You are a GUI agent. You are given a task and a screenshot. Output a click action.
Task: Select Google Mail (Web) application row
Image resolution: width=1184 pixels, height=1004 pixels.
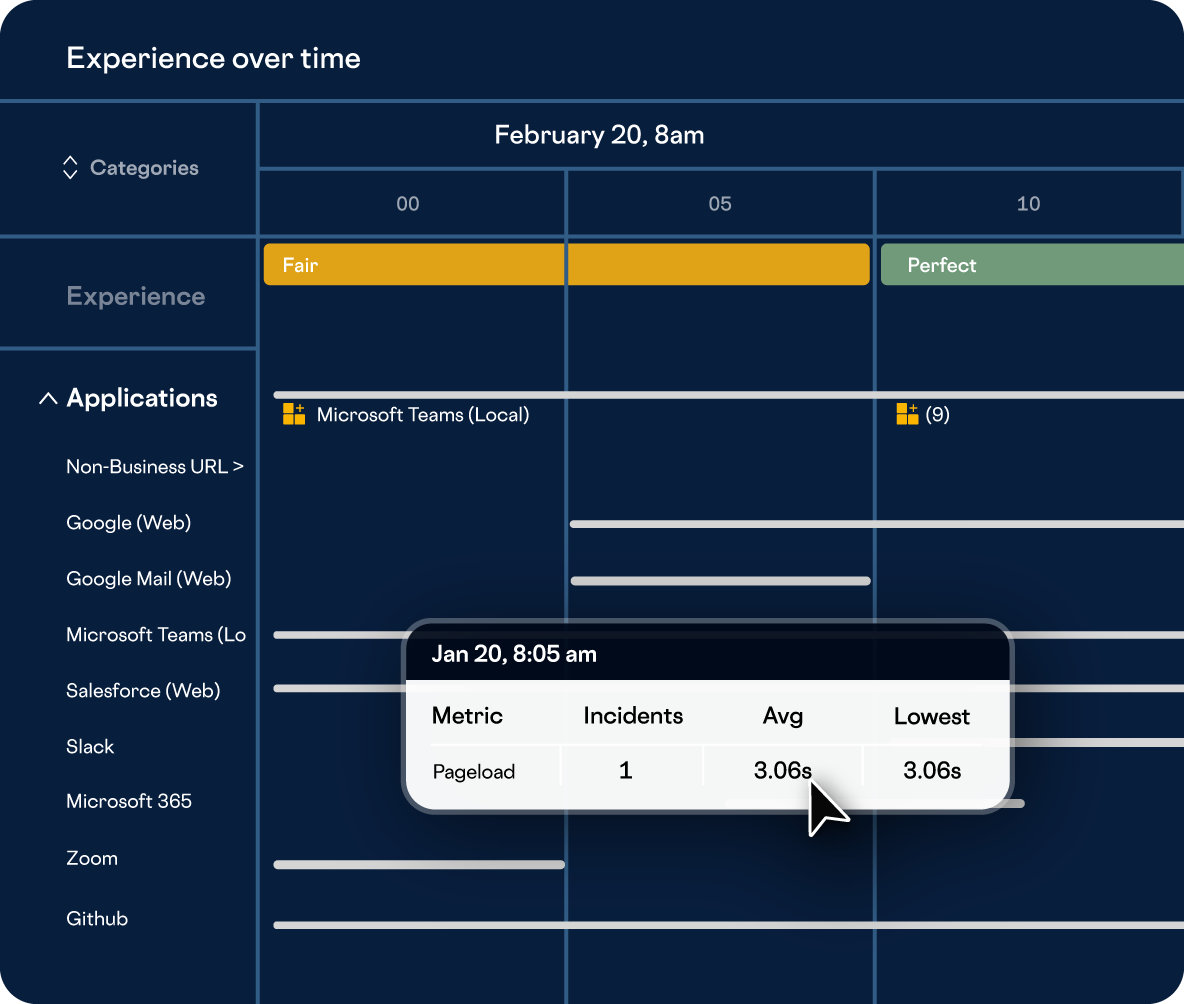(148, 579)
